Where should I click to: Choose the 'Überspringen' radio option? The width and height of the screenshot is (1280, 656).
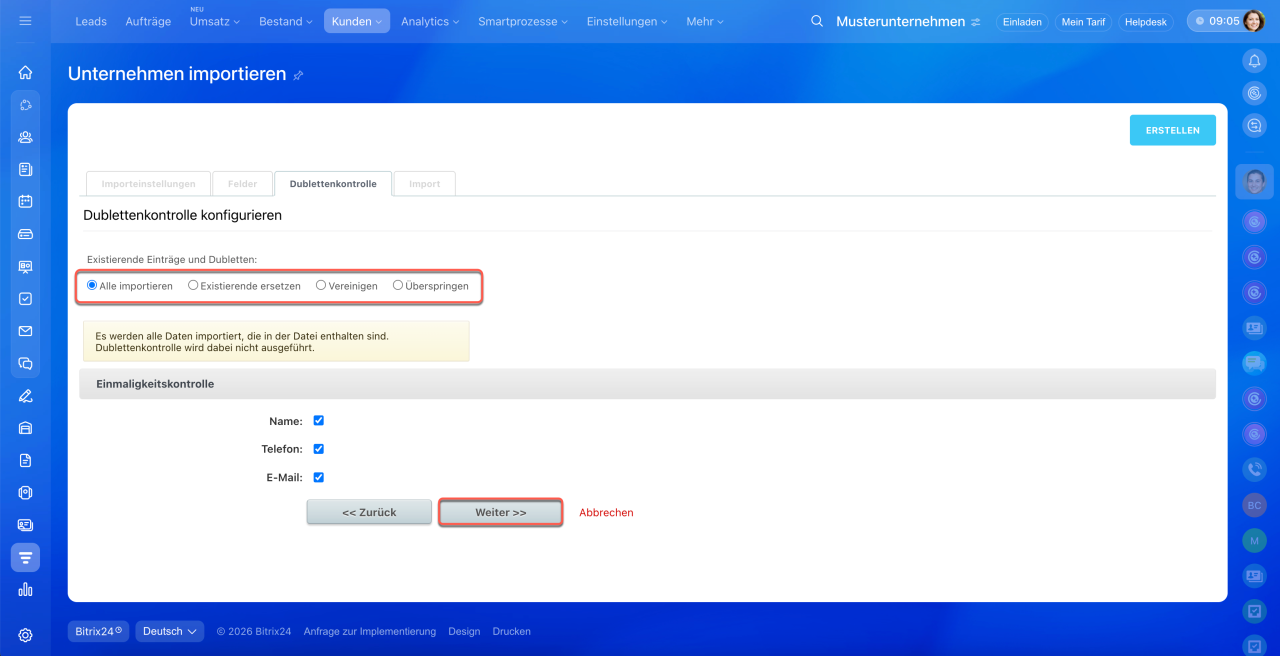[398, 285]
